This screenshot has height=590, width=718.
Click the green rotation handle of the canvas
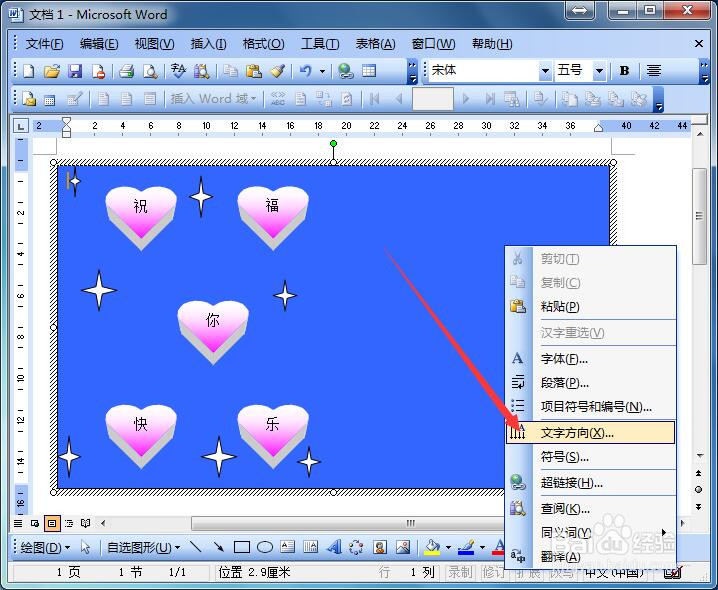point(333,143)
